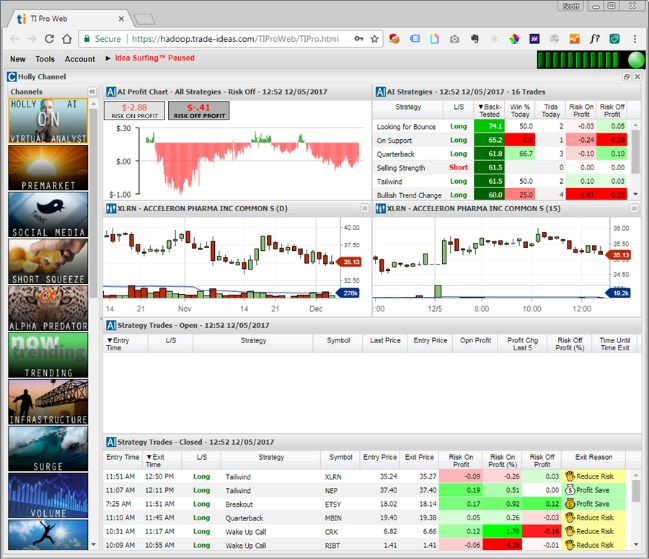This screenshot has width=649, height=559.
Task: Open the Volume channel
Action: tap(48, 495)
